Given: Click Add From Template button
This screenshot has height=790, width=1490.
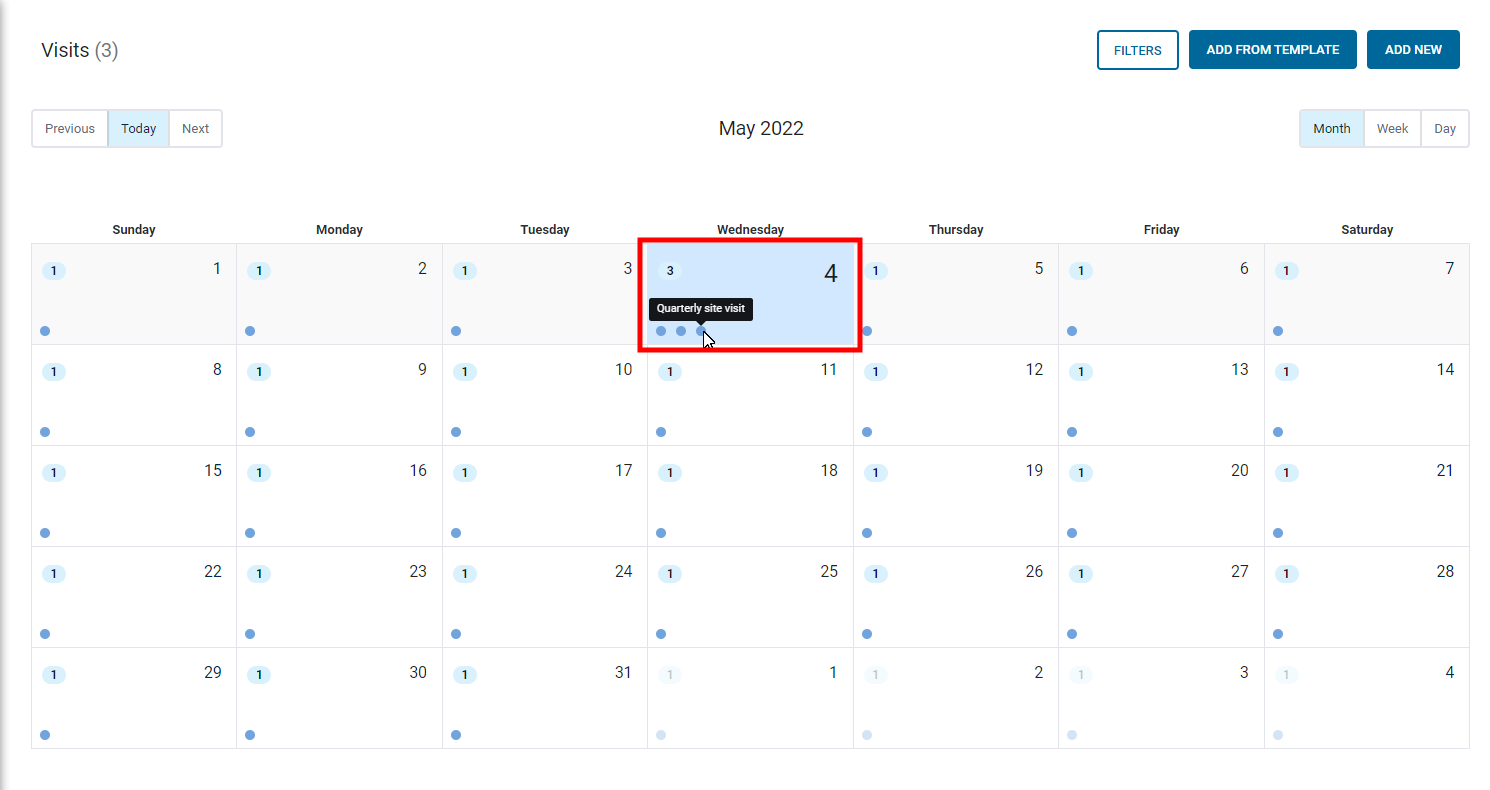Looking at the screenshot, I should point(1273,50).
